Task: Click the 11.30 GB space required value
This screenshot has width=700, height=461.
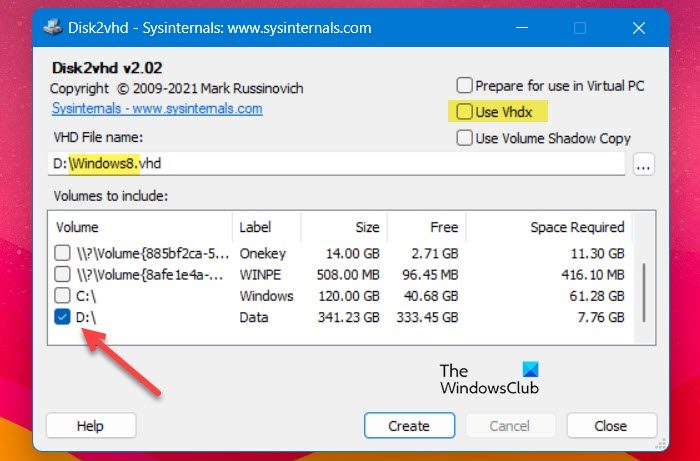Action: 597,253
